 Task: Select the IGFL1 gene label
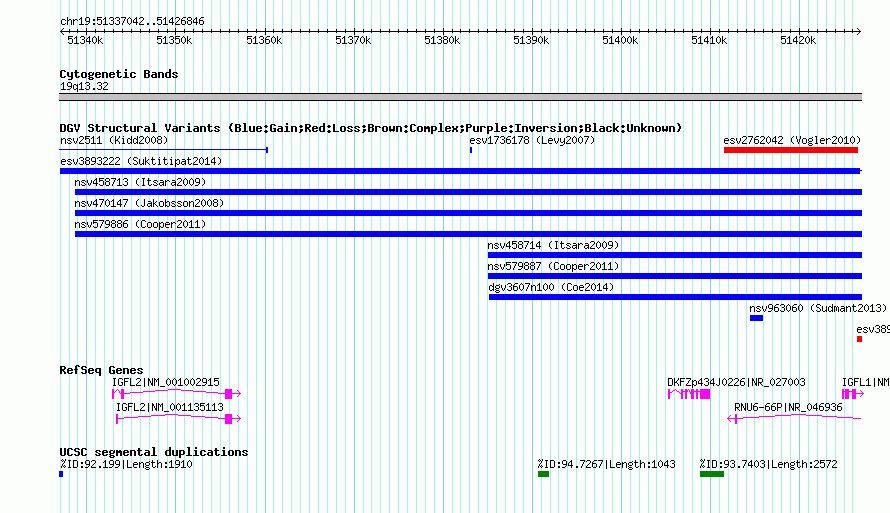[866, 382]
